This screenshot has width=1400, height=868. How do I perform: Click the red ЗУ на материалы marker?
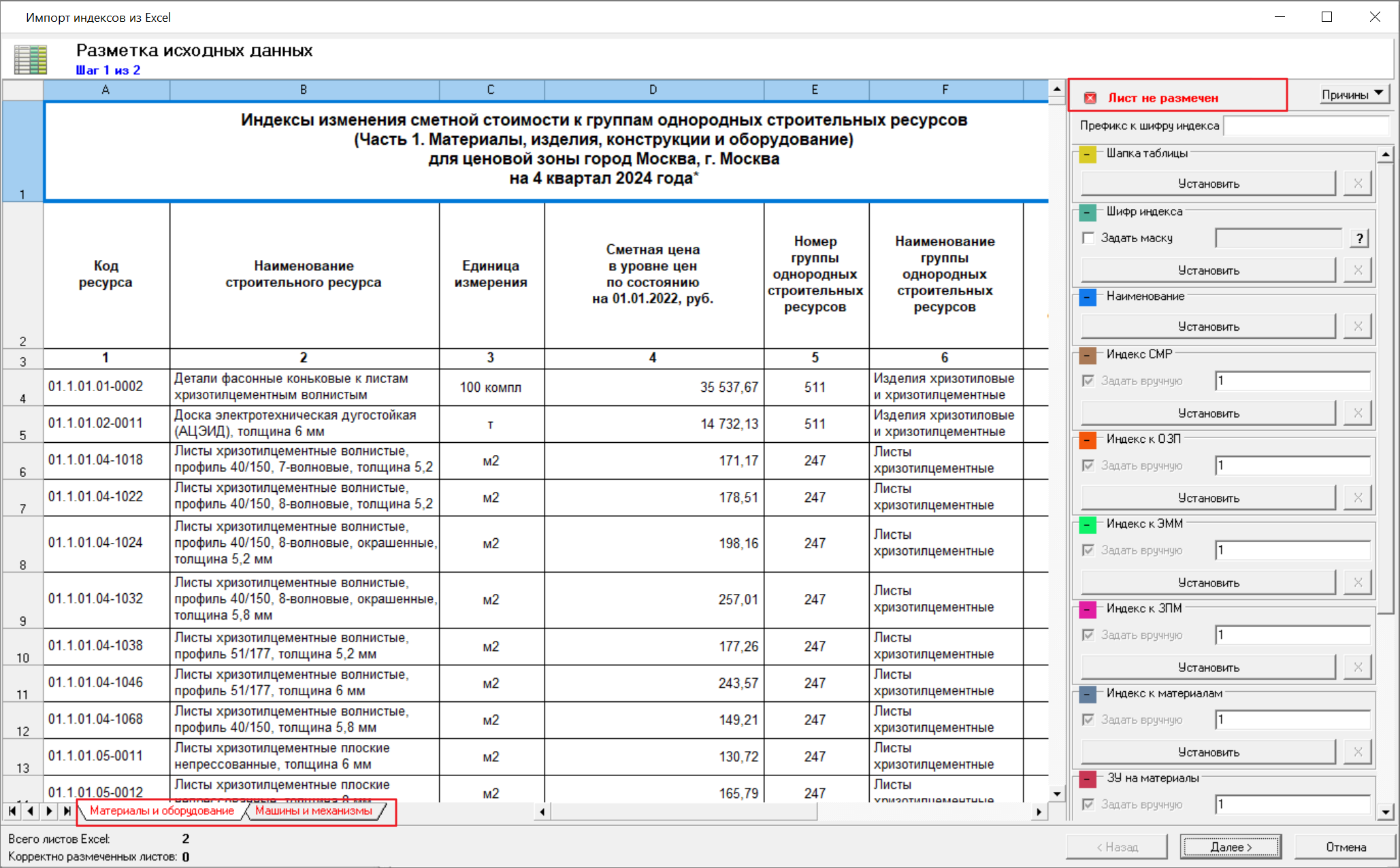tap(1088, 779)
